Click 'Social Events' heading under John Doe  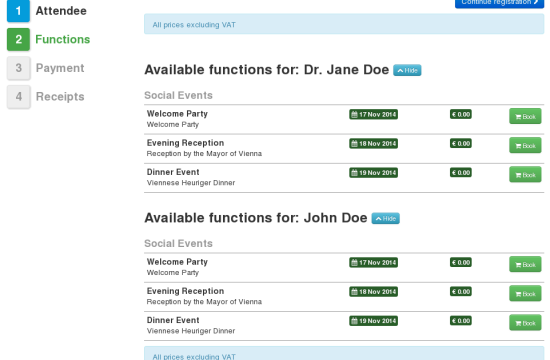pos(178,244)
